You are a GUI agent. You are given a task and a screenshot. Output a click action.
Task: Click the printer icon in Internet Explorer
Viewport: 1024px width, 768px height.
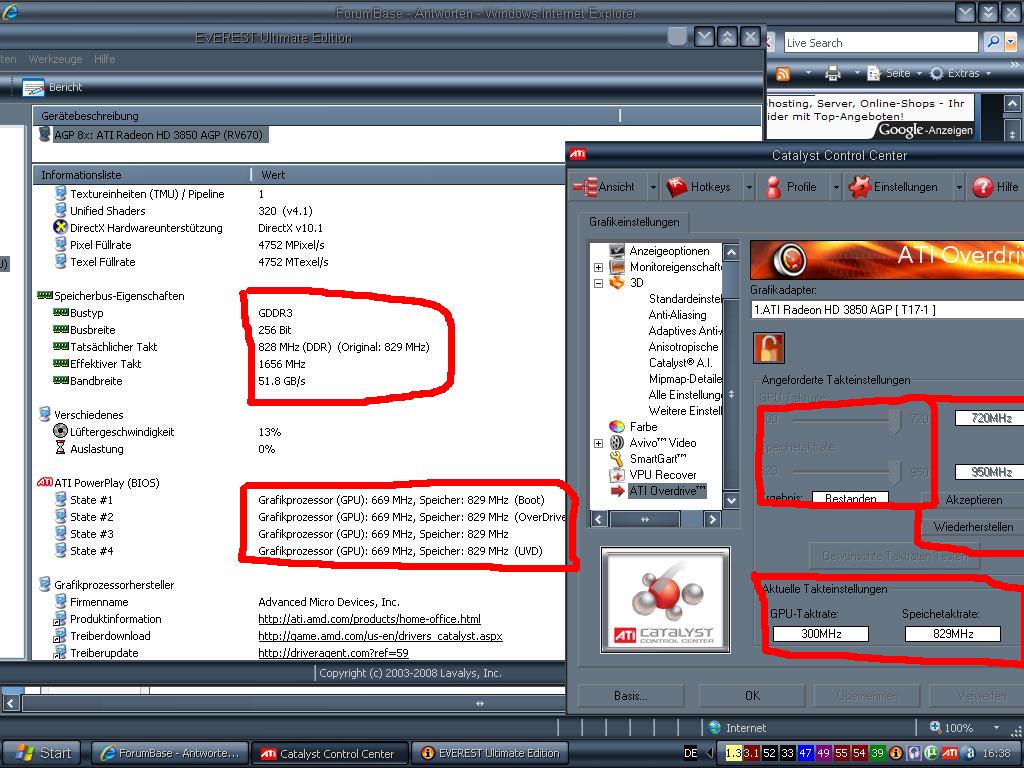click(833, 73)
